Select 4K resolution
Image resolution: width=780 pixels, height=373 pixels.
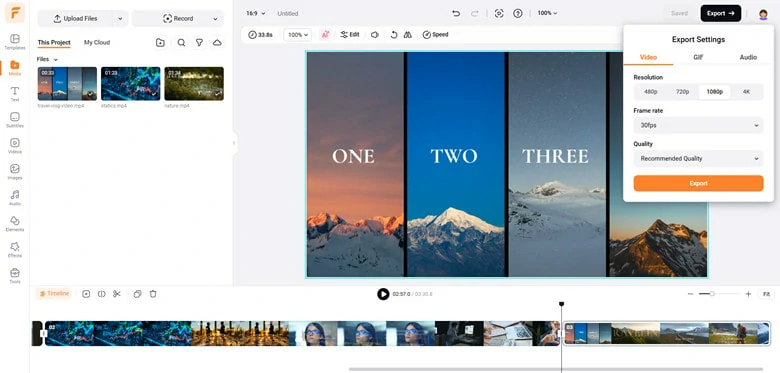click(746, 92)
